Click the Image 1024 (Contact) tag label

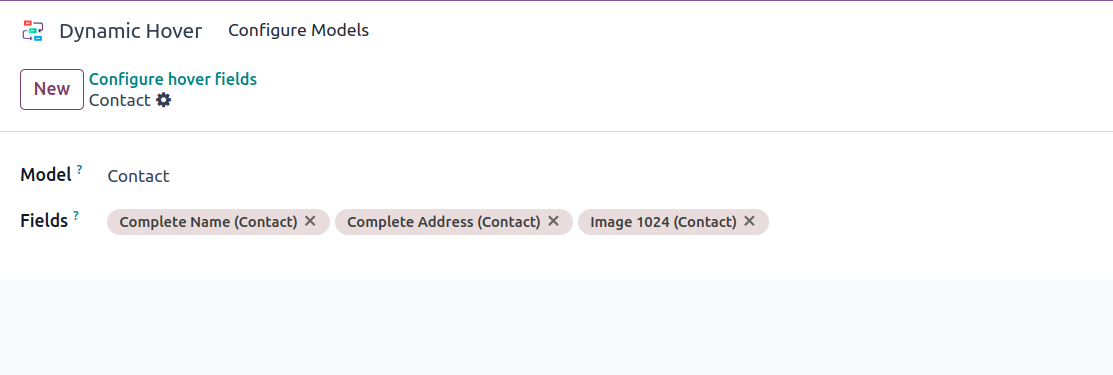click(663, 222)
